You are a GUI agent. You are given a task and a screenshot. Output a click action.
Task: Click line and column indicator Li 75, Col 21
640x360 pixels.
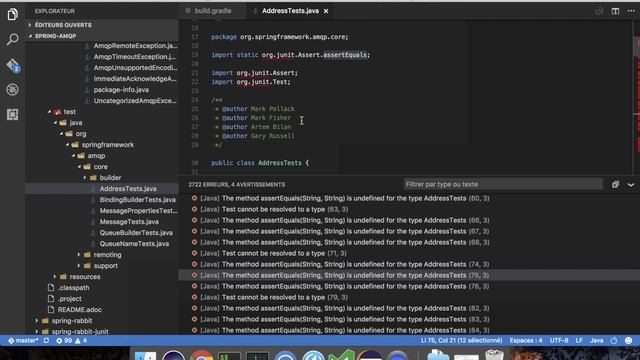tap(461, 340)
